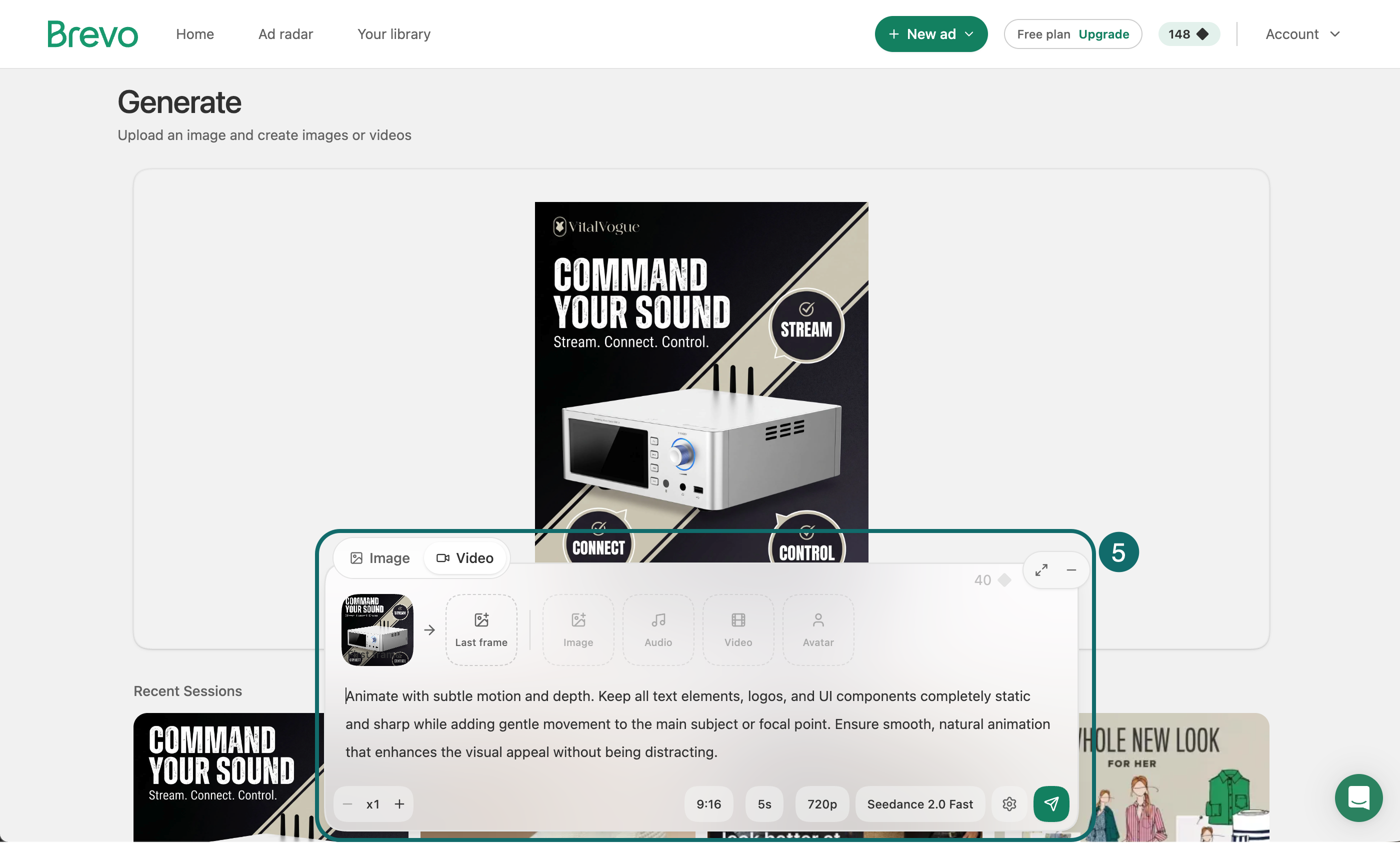Open the chat support bubble
This screenshot has width=1400, height=843.
pyautogui.click(x=1358, y=797)
